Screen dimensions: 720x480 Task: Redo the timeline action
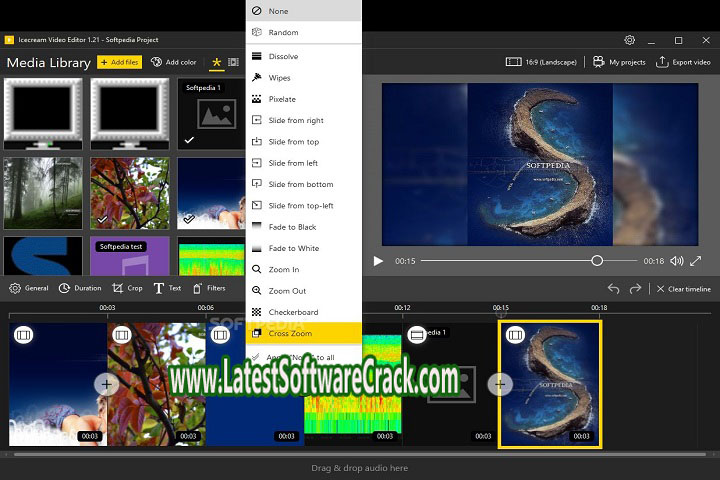(x=635, y=289)
